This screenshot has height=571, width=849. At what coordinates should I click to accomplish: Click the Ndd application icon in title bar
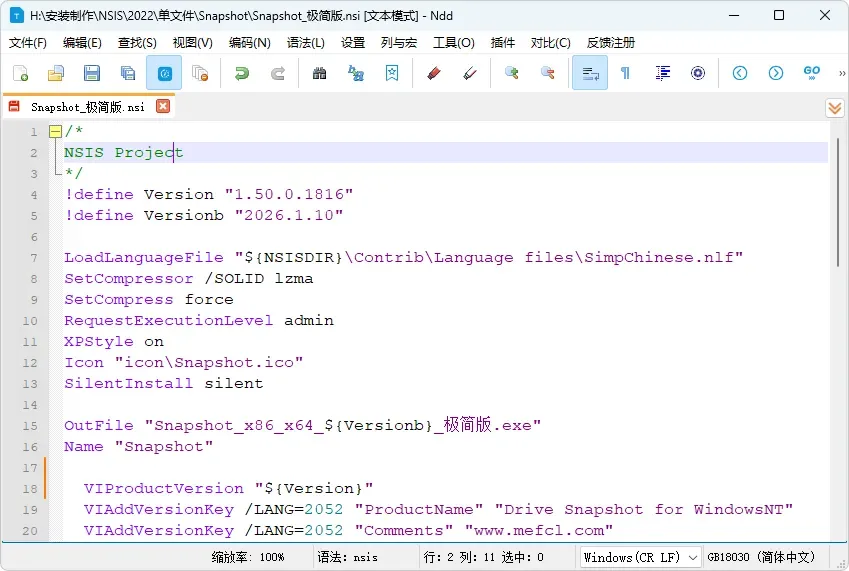point(17,16)
